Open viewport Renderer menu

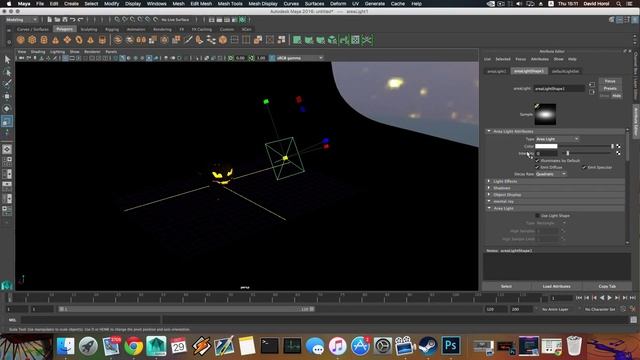(92, 52)
